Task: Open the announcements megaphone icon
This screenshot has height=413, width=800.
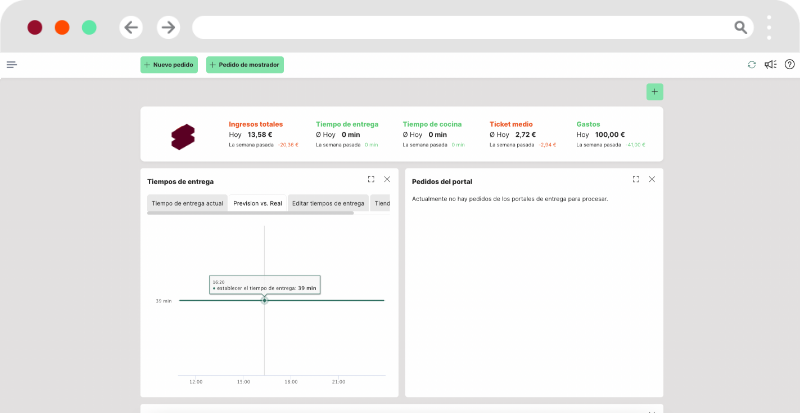Action: [770, 65]
